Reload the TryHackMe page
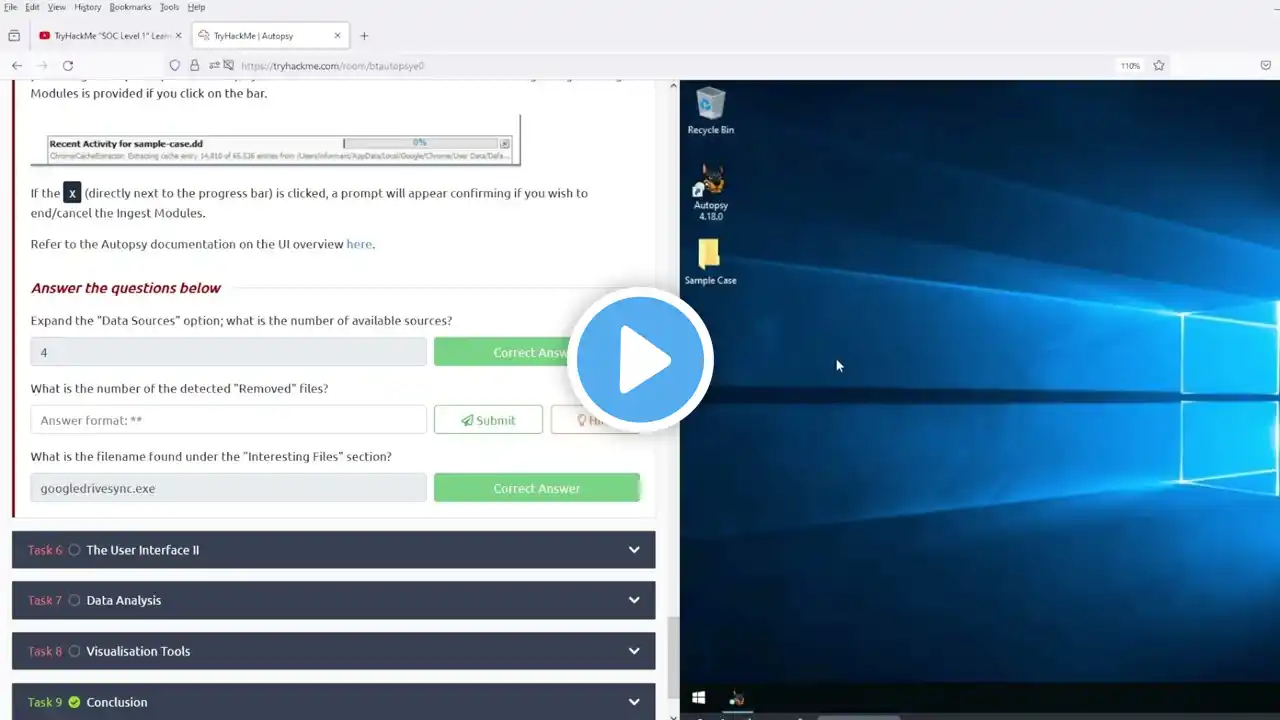The width and height of the screenshot is (1280, 720). [68, 66]
